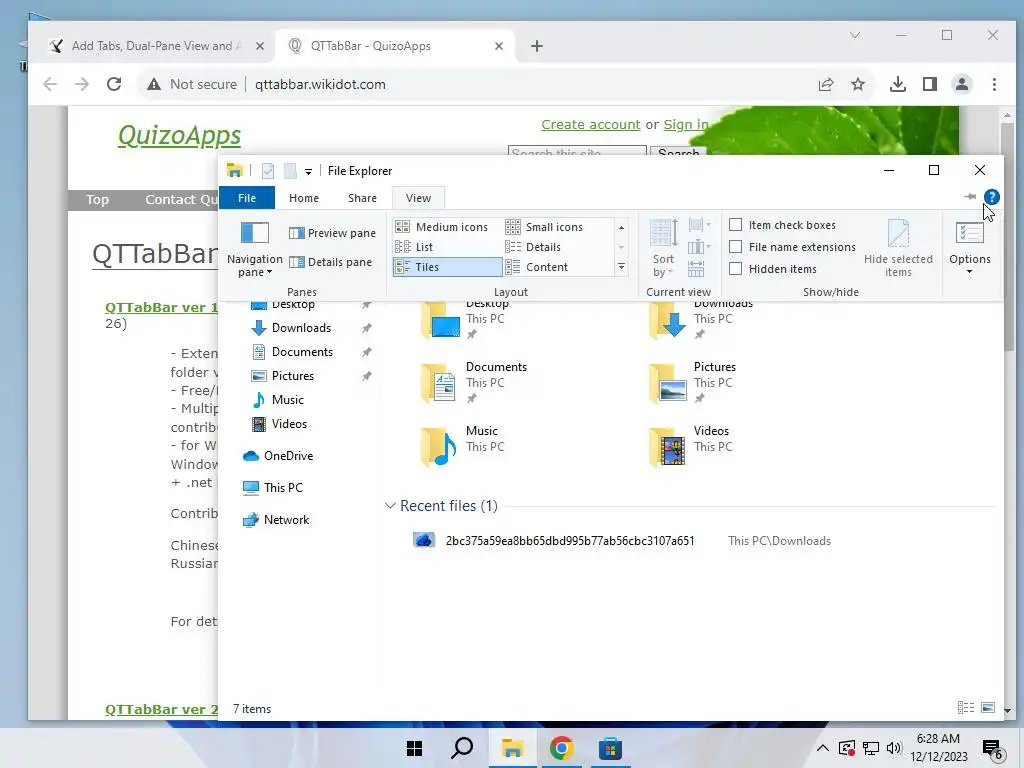Open the File ribbon tab
Image resolution: width=1024 pixels, height=768 pixels.
(247, 198)
